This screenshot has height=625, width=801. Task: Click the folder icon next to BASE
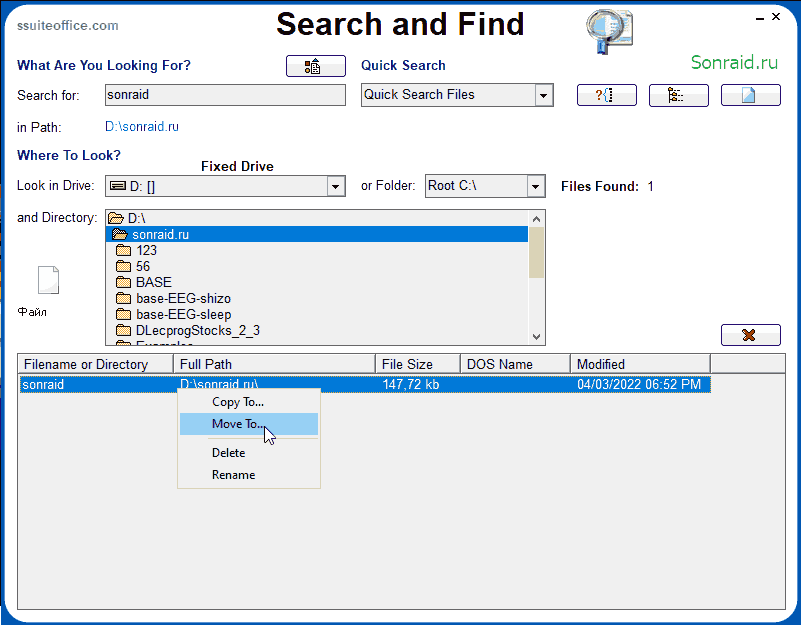click(x=124, y=282)
